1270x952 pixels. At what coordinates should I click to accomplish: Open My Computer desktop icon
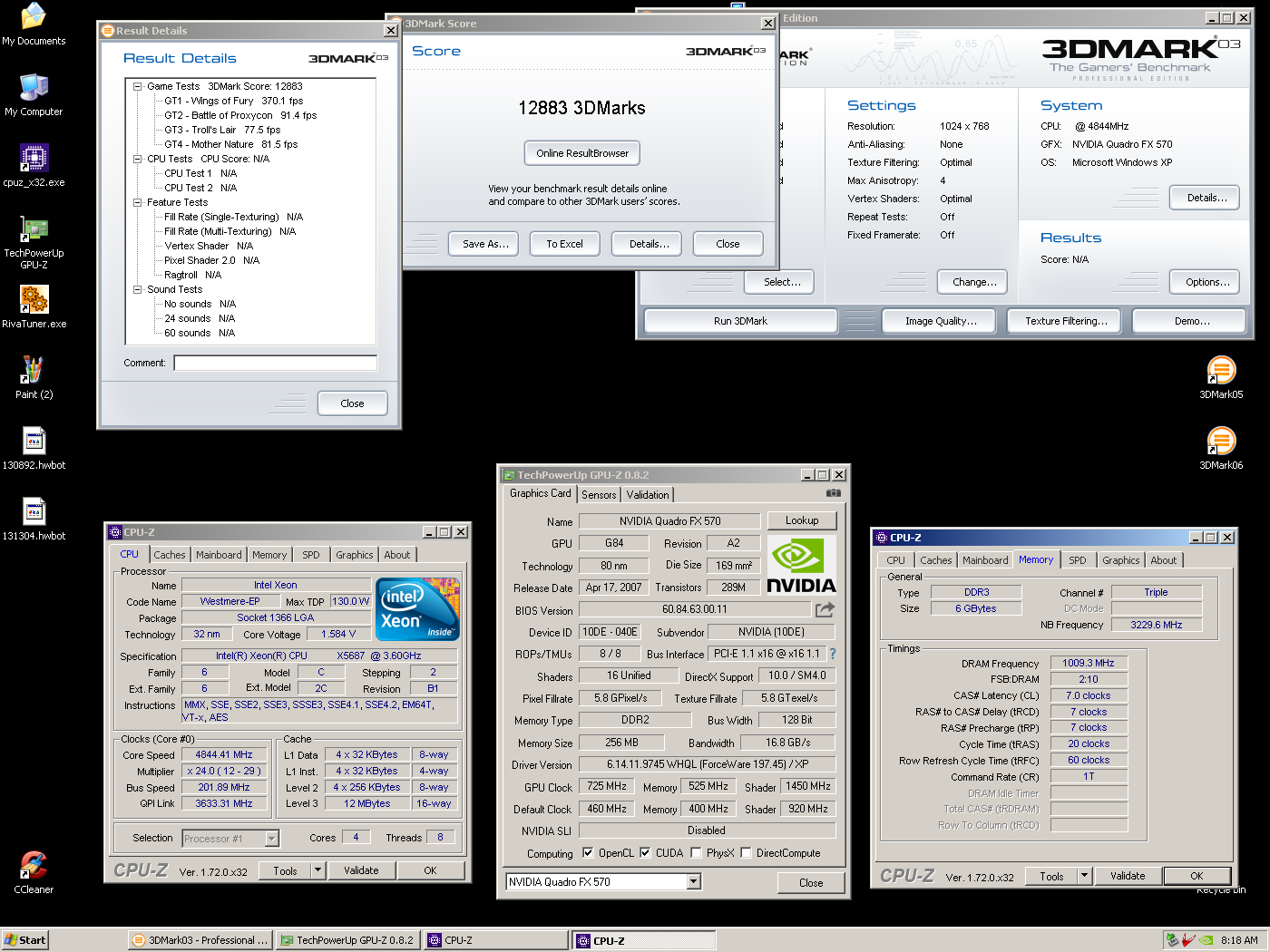click(34, 94)
